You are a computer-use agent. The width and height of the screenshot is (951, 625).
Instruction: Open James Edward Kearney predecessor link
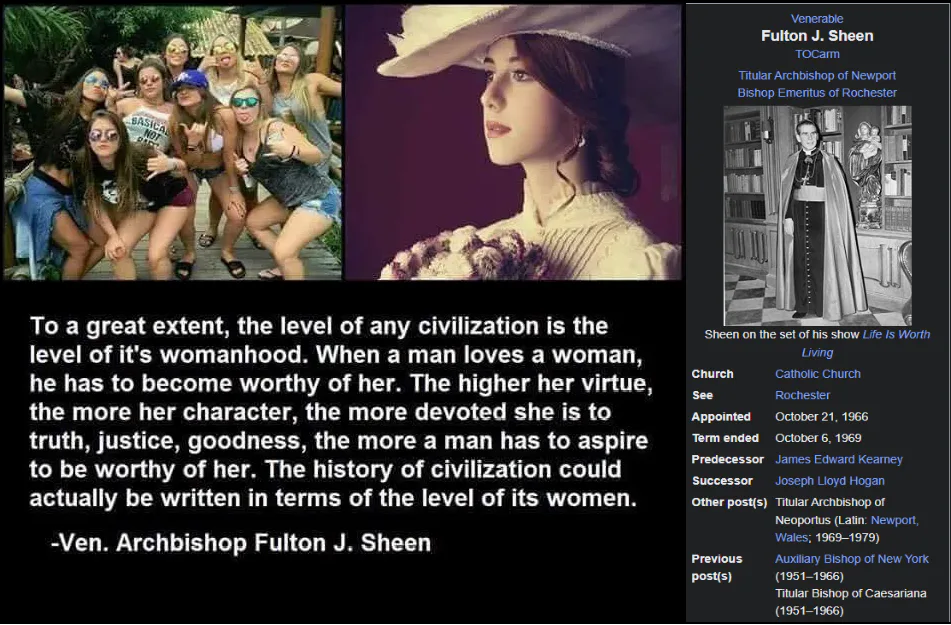coord(839,459)
